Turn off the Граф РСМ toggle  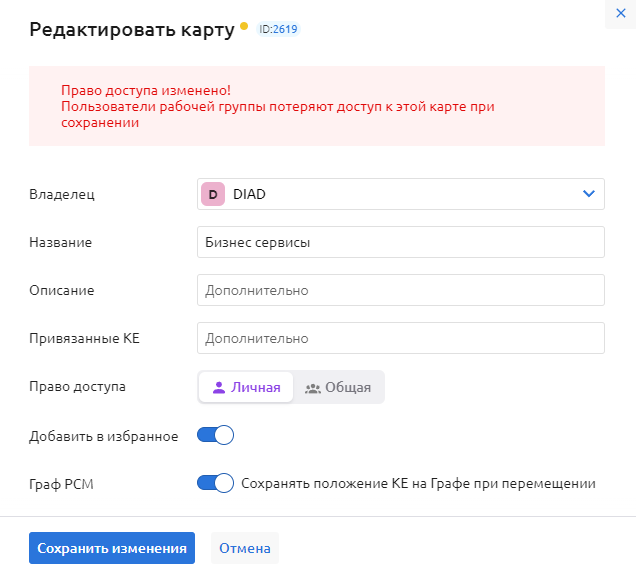(215, 483)
